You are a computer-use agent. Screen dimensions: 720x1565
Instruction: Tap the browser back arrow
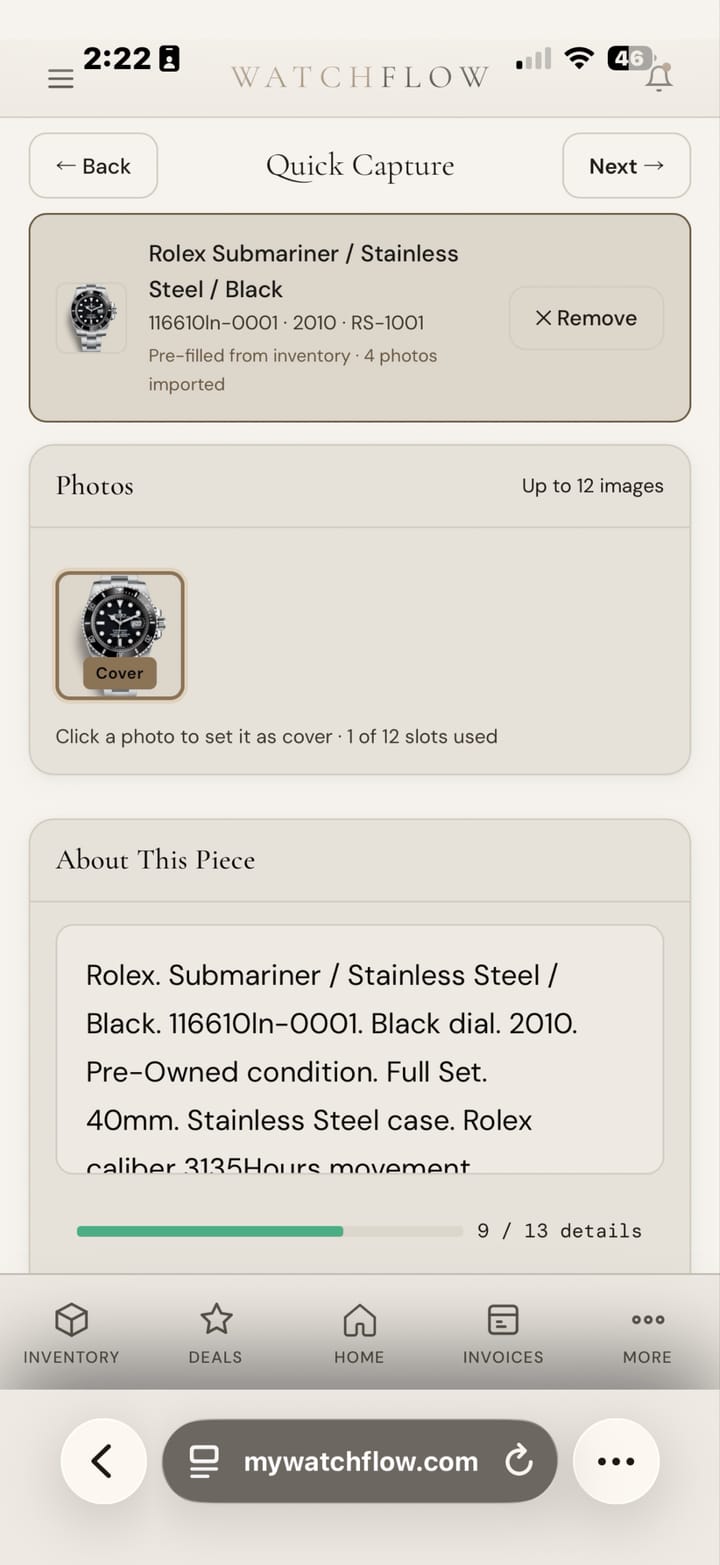coord(103,1461)
